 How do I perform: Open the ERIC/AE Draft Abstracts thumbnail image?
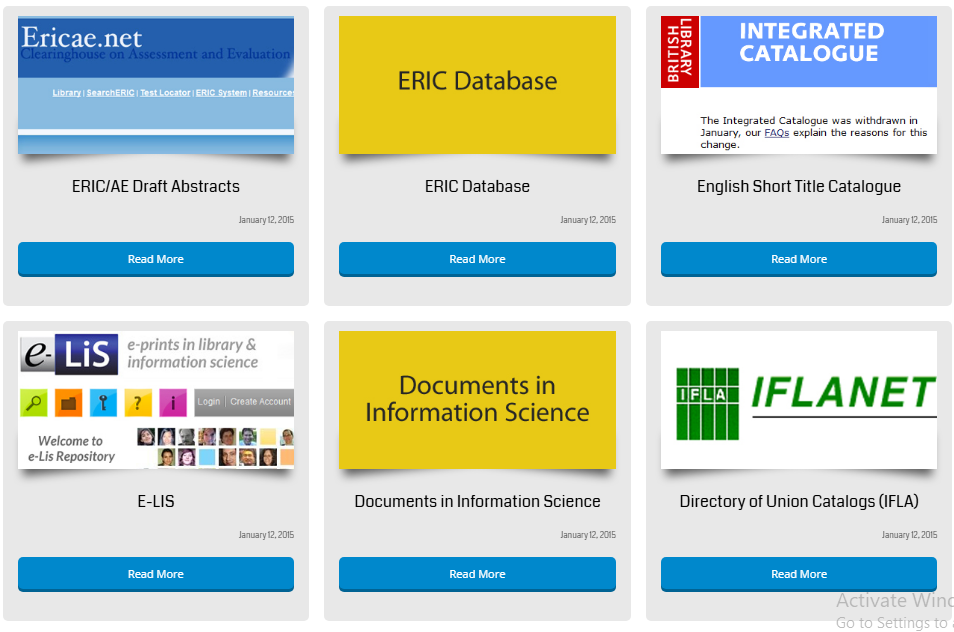tap(156, 85)
